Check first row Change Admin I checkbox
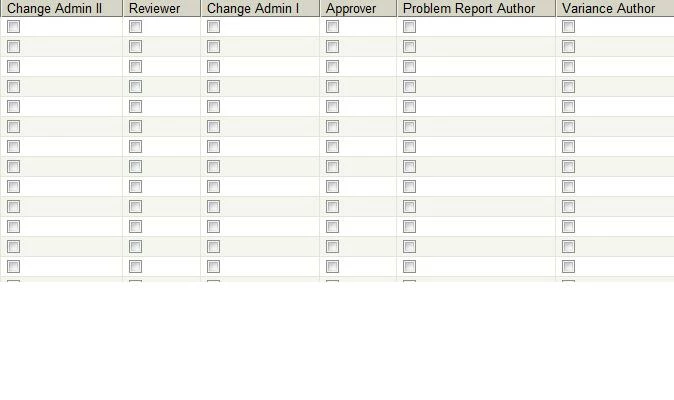Viewport: 674px width, 400px height. pyautogui.click(x=213, y=27)
